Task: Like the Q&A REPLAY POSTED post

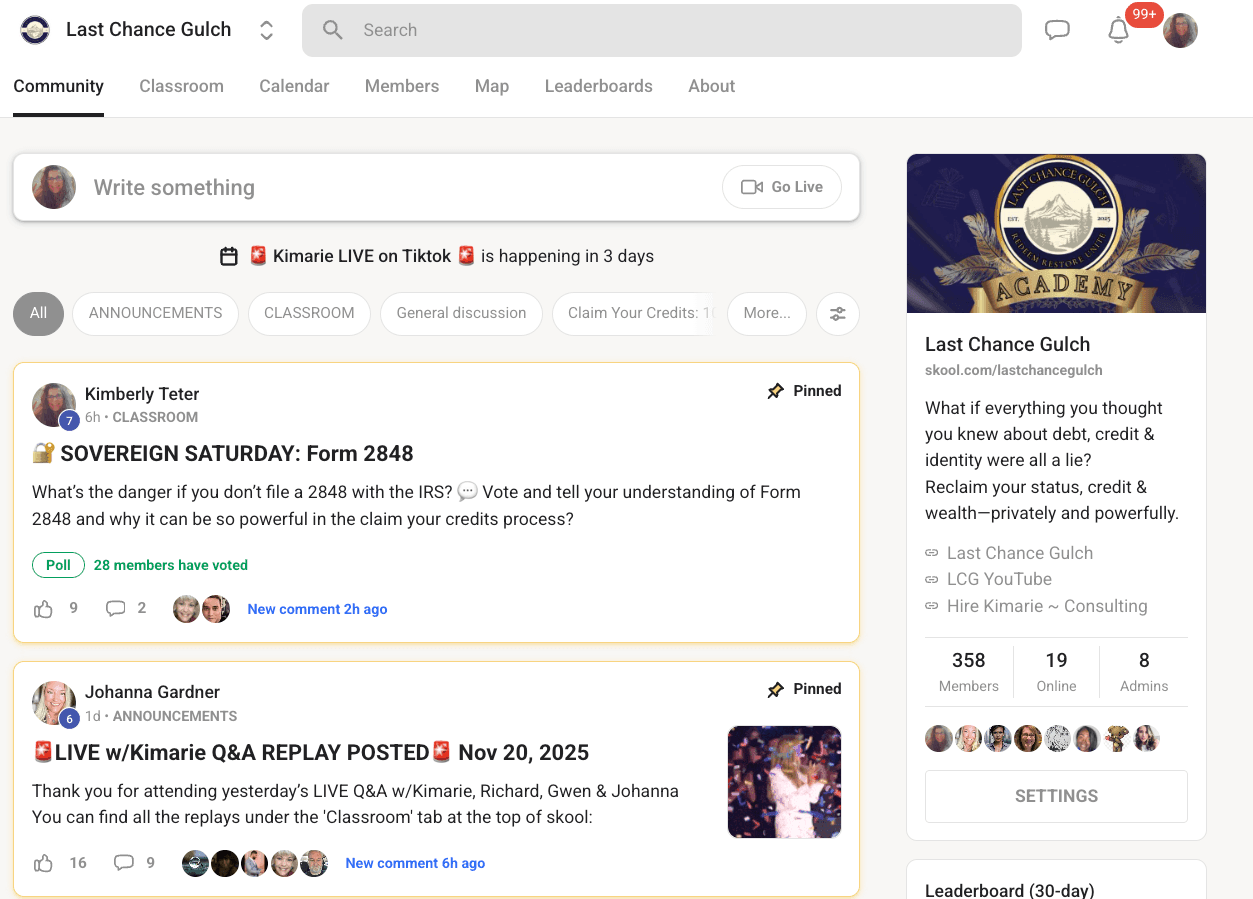Action: 43,863
